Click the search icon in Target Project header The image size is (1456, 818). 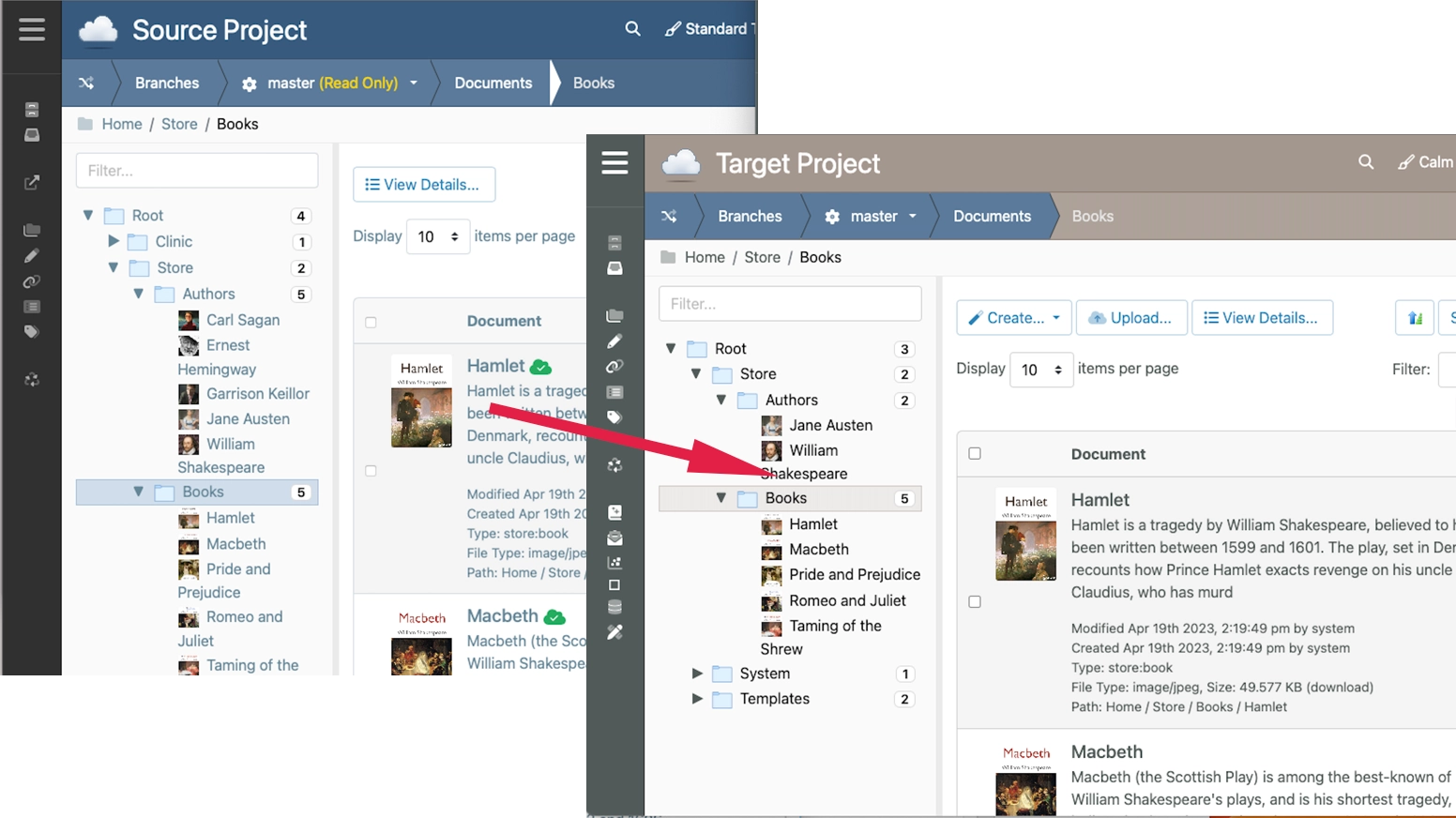1366,162
